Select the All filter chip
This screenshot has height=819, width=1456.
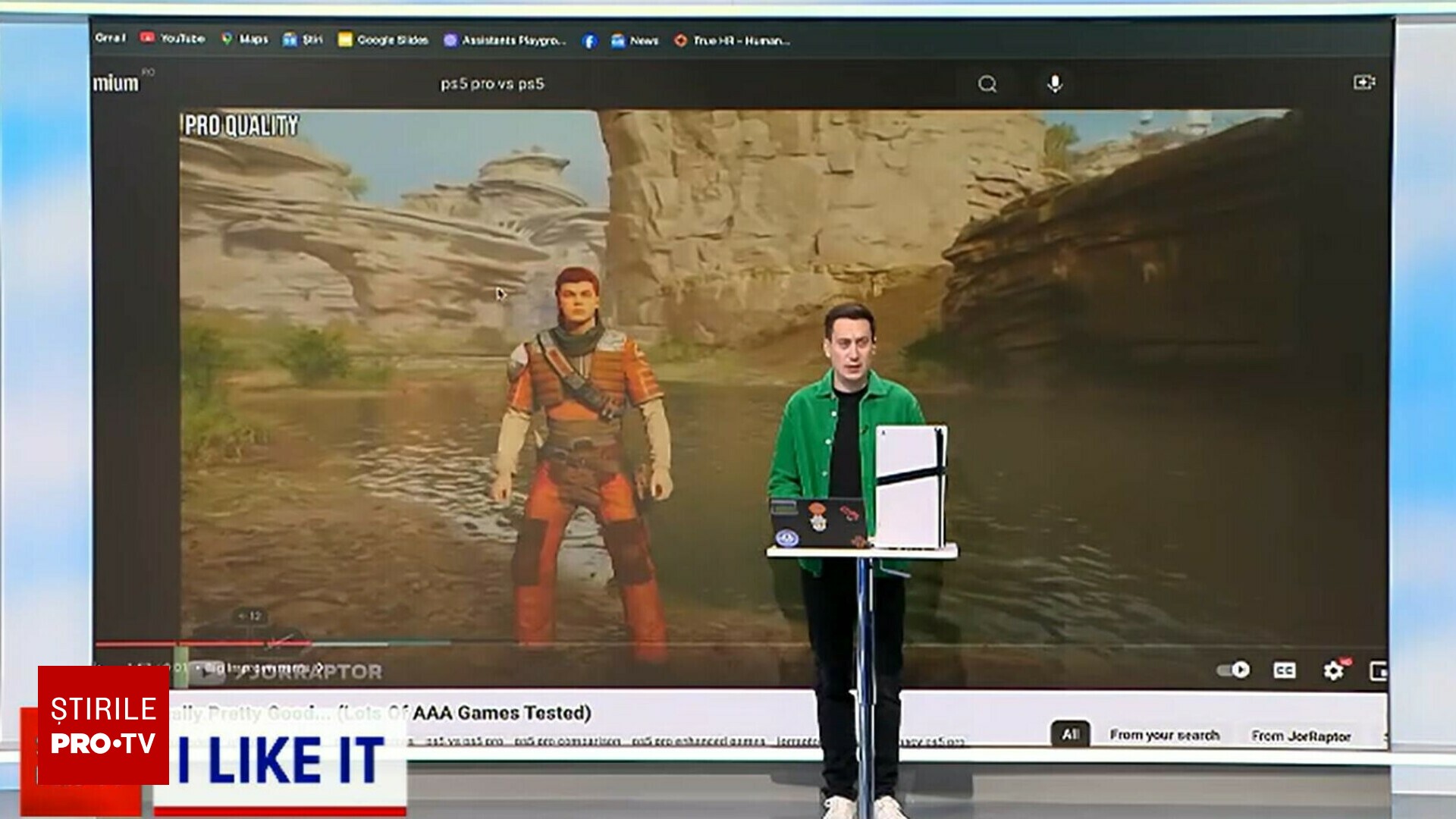point(1069,734)
